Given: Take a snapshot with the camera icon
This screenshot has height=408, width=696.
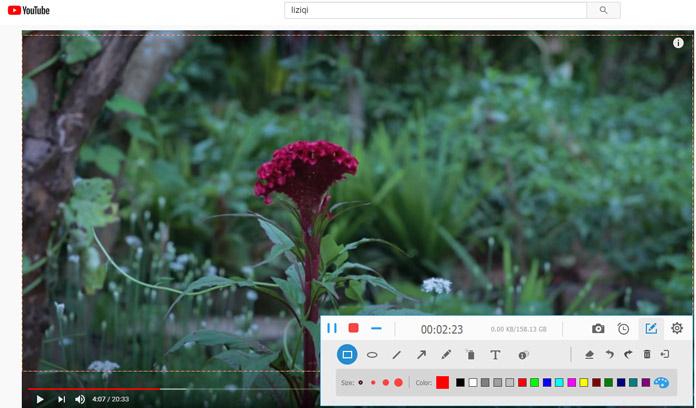Looking at the screenshot, I should pos(598,328).
